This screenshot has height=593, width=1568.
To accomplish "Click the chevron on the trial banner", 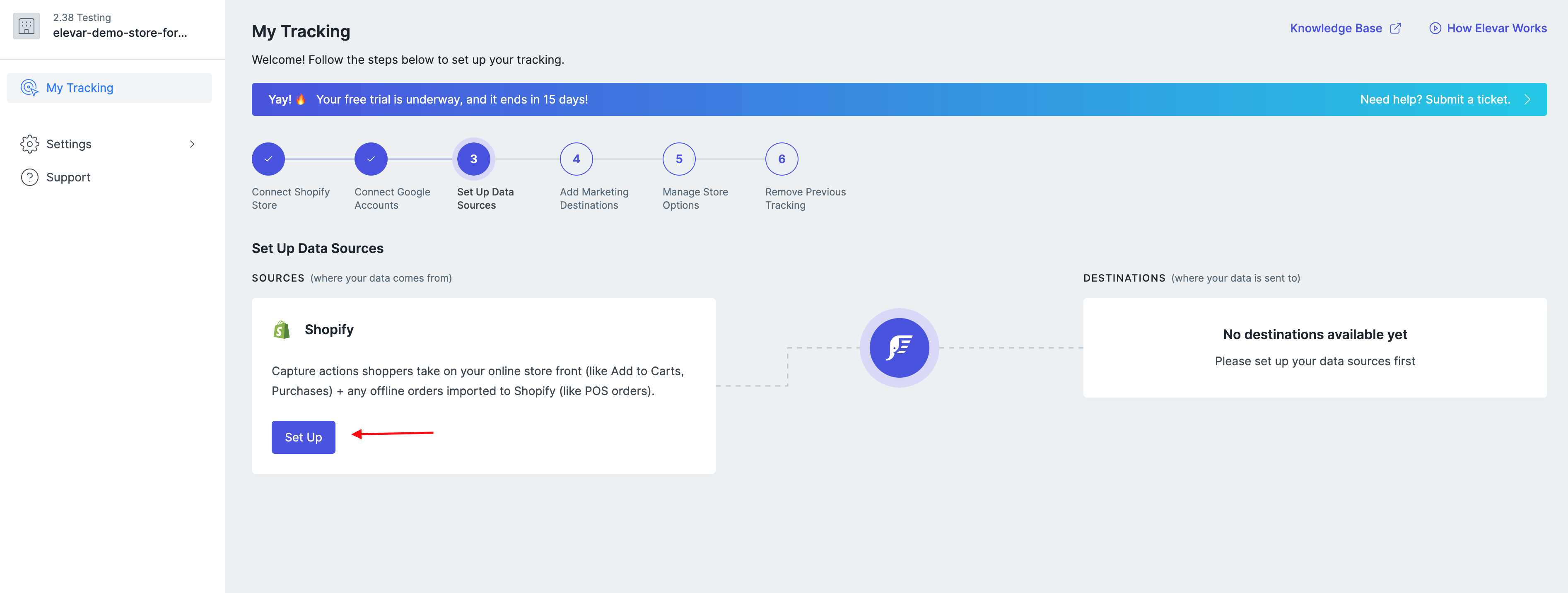I will [x=1527, y=99].
